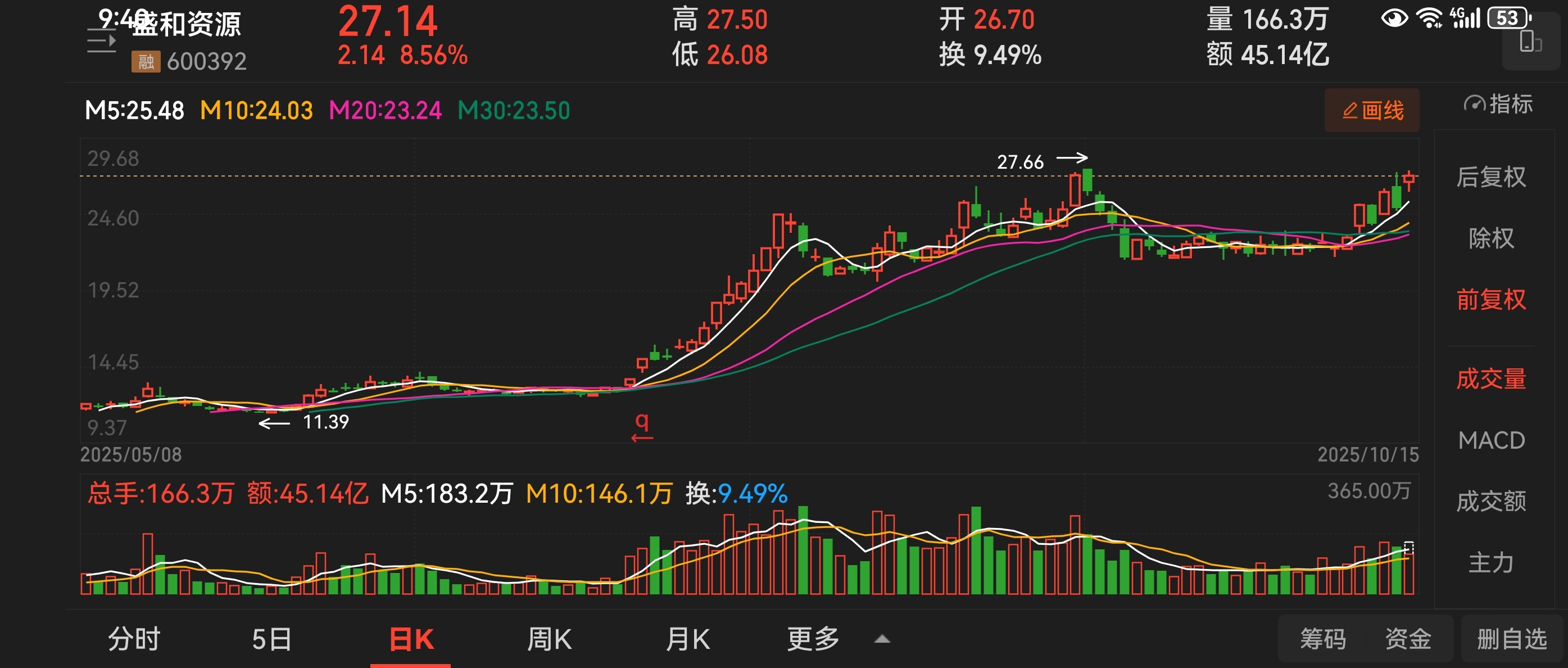The width and height of the screenshot is (1568, 668).
Task: Select 后复权 price adjustment mode
Action: (x=1490, y=177)
